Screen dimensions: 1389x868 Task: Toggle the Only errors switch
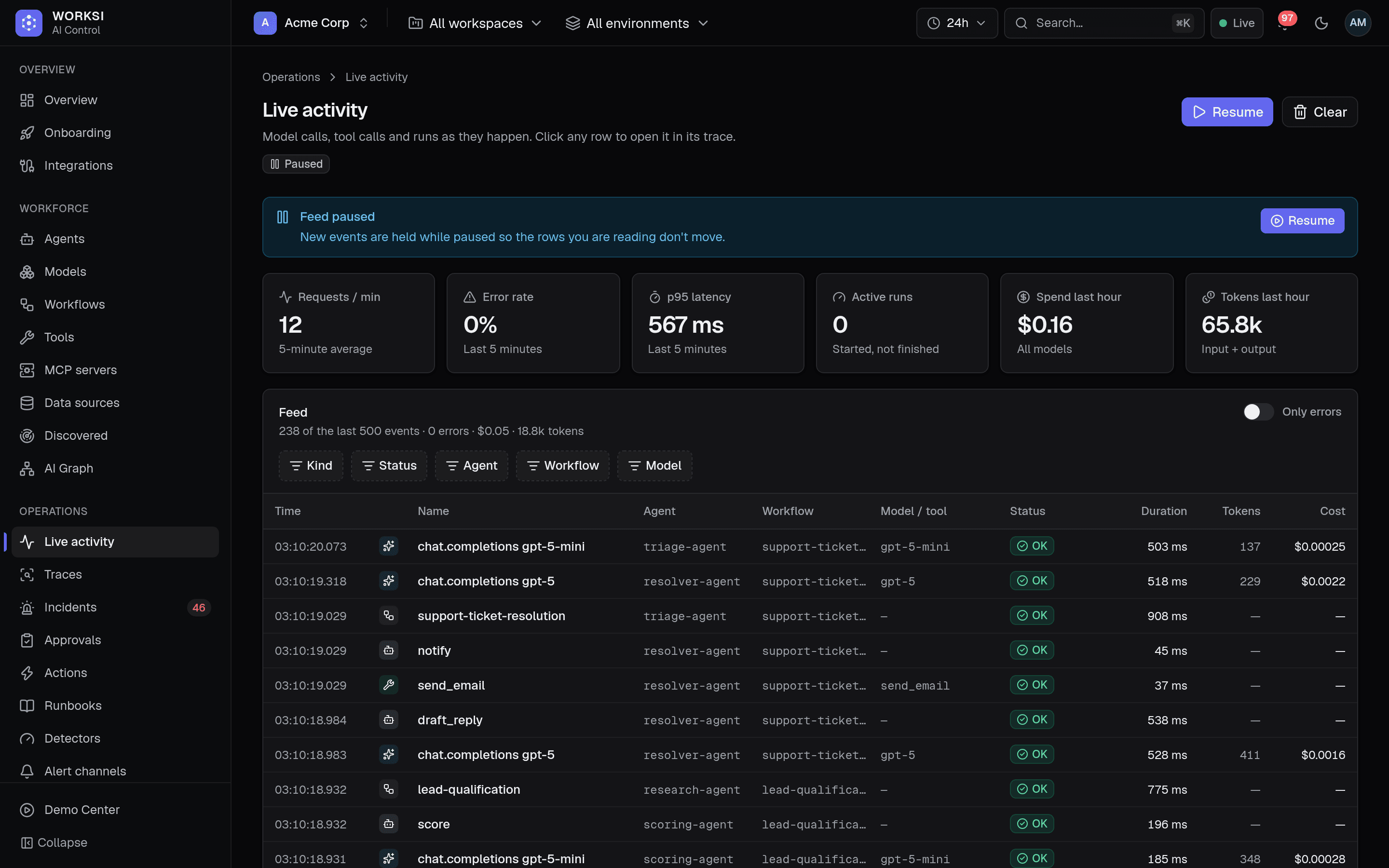pos(1258,412)
